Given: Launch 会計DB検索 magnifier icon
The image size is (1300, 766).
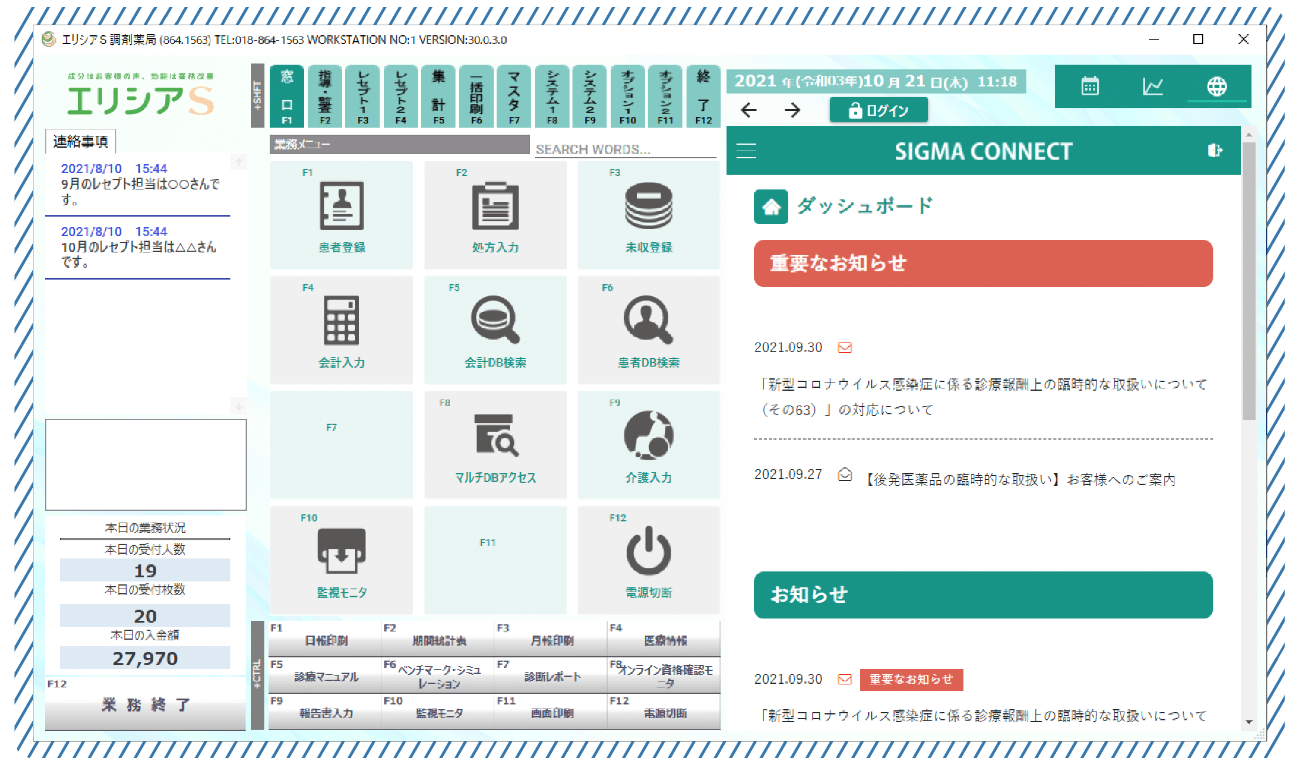Looking at the screenshot, I should 495,322.
